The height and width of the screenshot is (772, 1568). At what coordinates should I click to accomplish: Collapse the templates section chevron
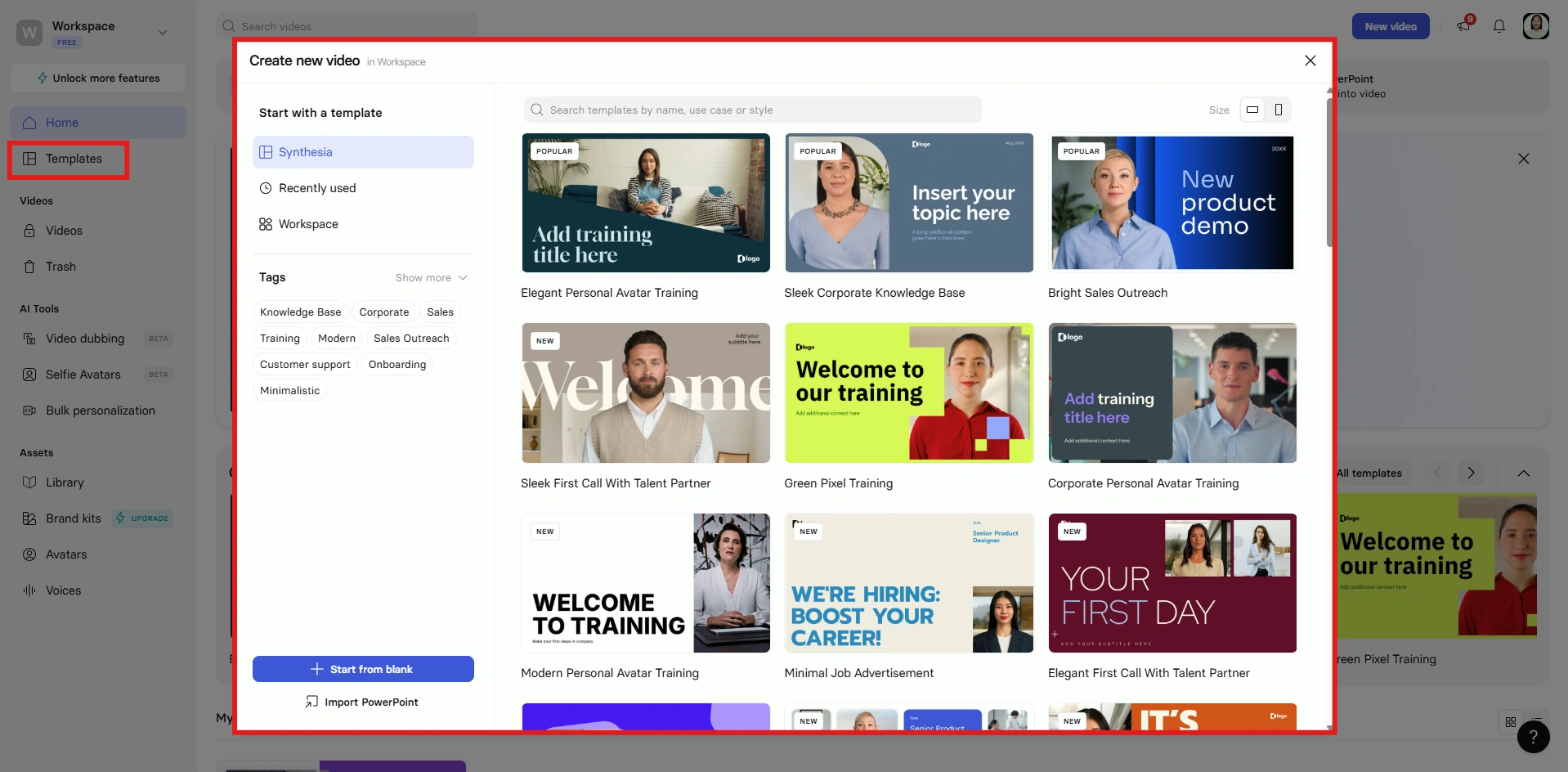tap(1524, 473)
